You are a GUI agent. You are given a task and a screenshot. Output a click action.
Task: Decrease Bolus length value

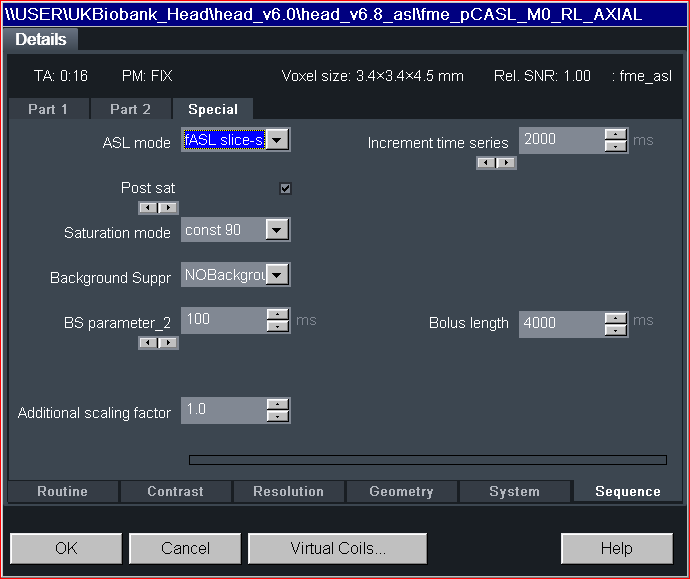pos(616,330)
